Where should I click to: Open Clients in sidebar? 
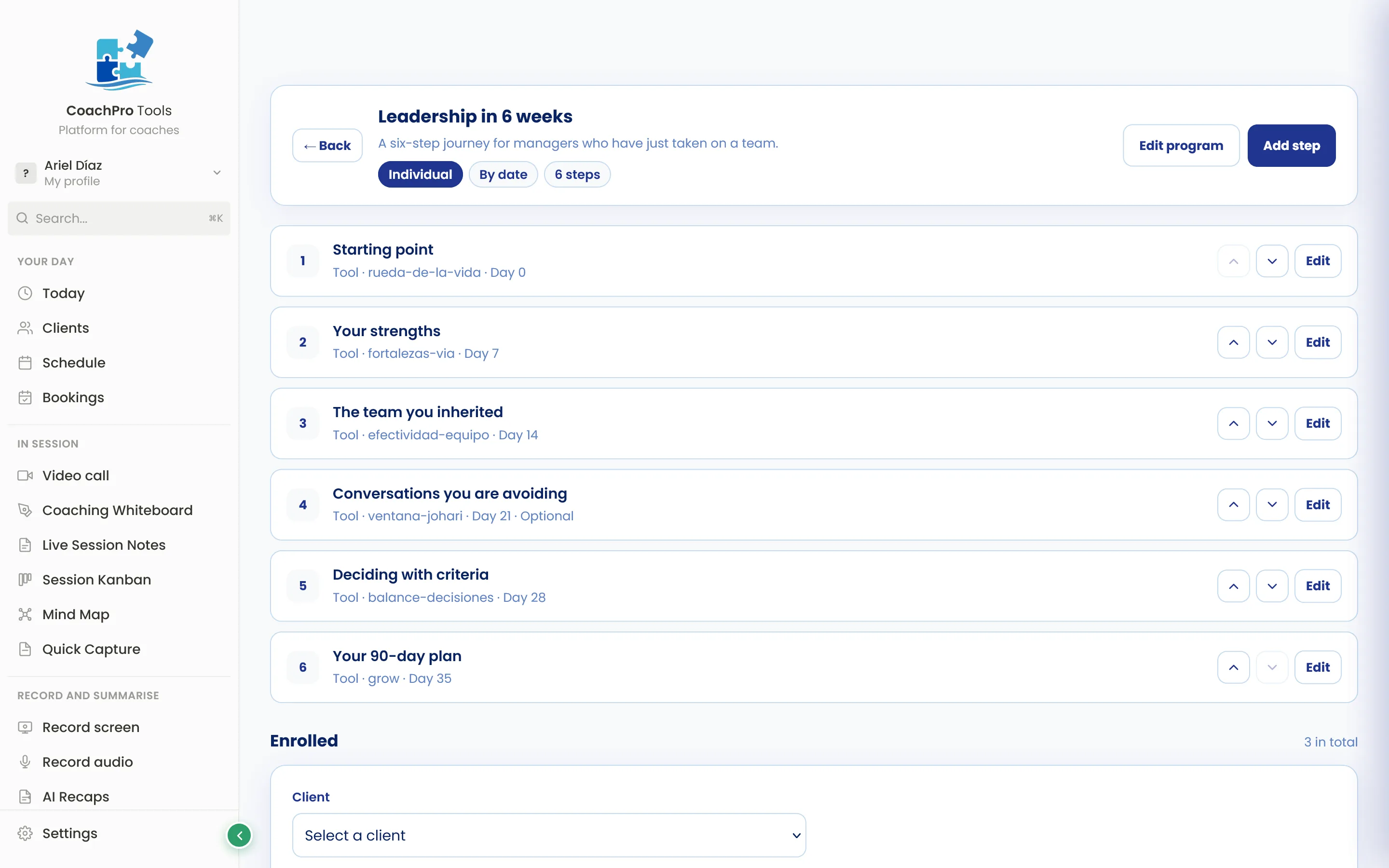point(66,328)
